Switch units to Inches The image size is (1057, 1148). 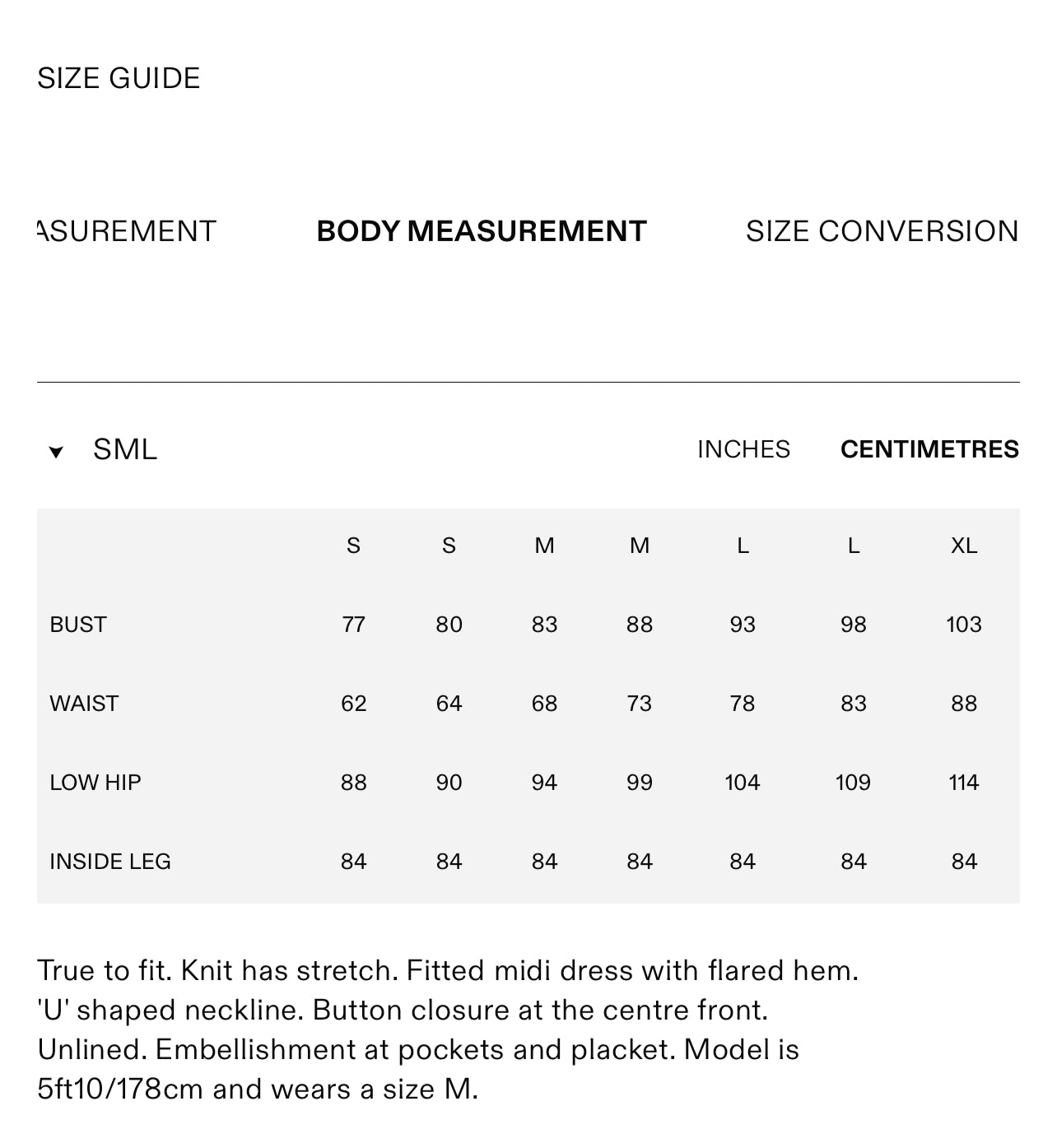point(743,449)
